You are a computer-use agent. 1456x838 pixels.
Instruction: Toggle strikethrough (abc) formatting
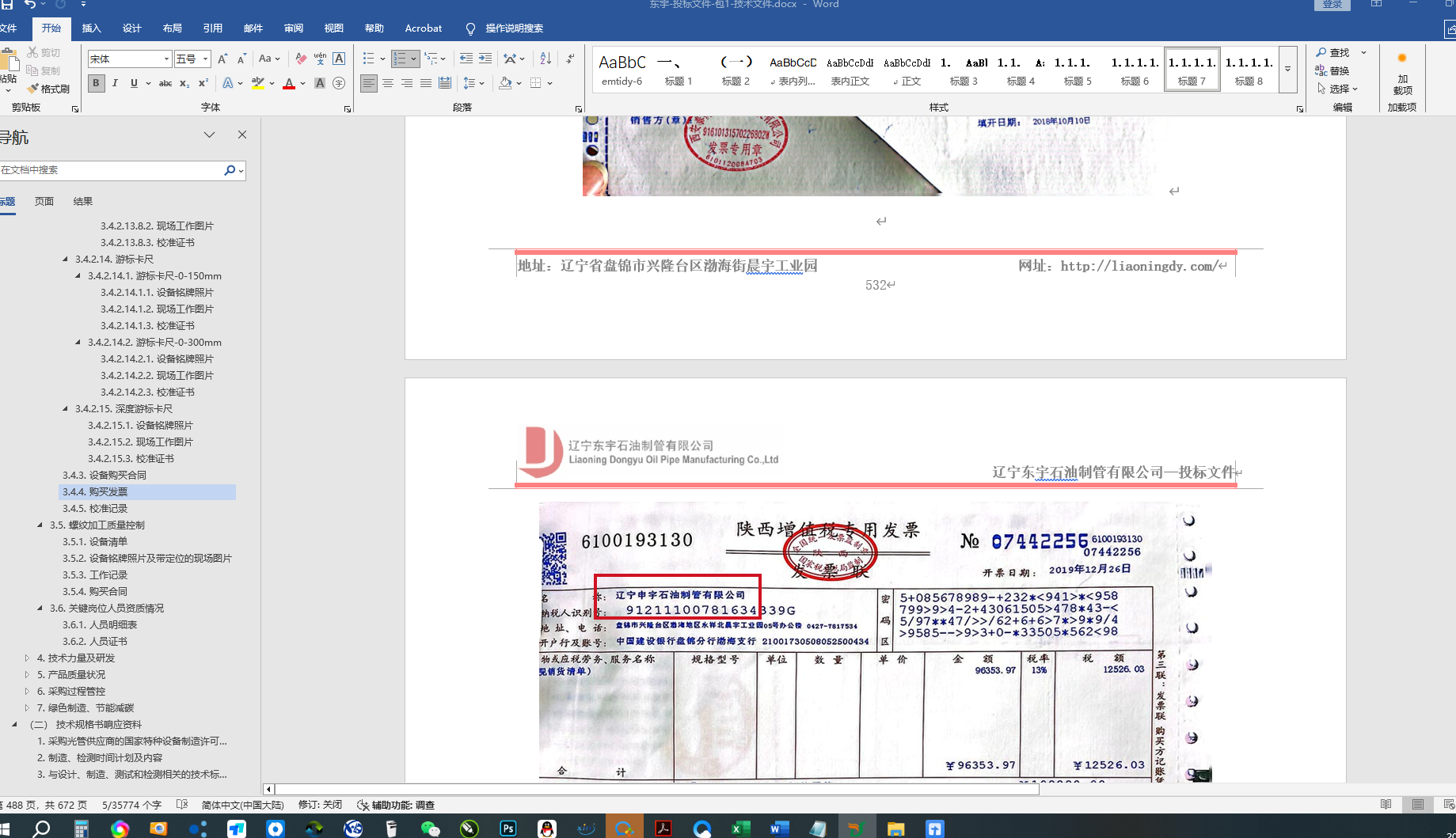pos(165,83)
